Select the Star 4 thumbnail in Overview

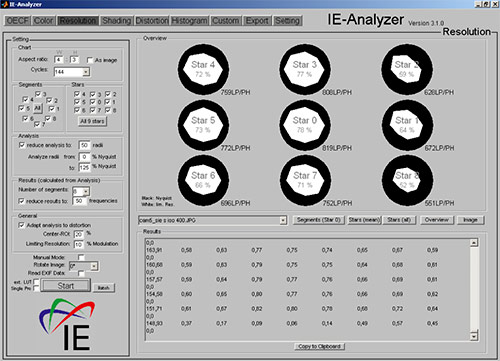pyautogui.click(x=203, y=69)
